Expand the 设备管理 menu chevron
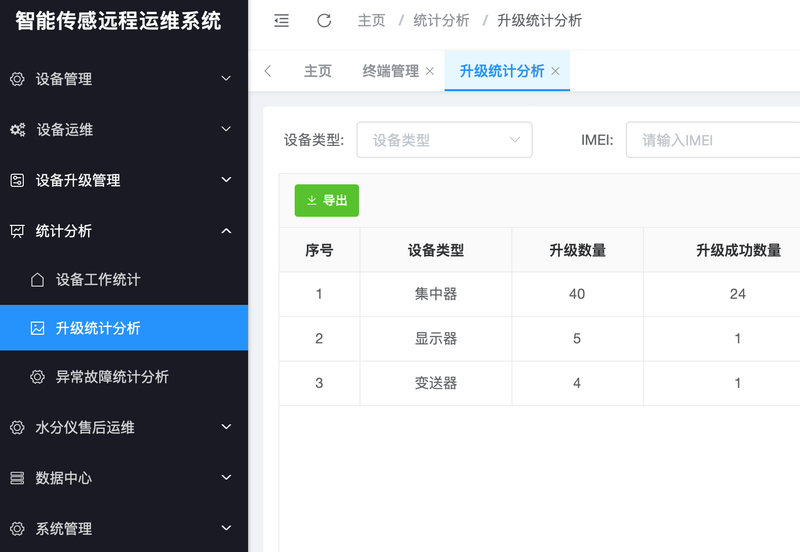 [x=226, y=78]
